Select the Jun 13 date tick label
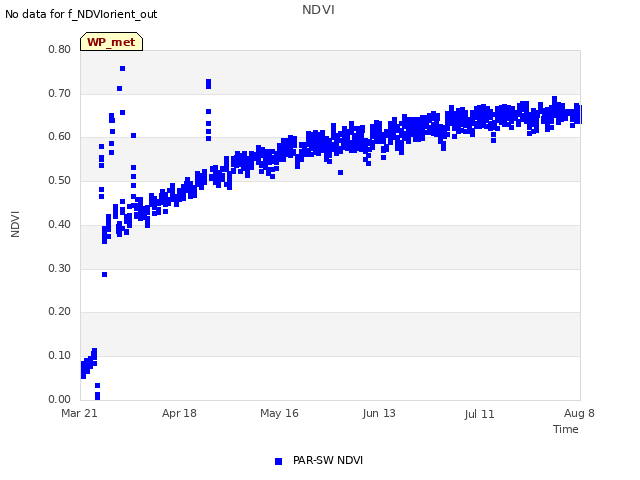640x480 pixels. coord(379,413)
